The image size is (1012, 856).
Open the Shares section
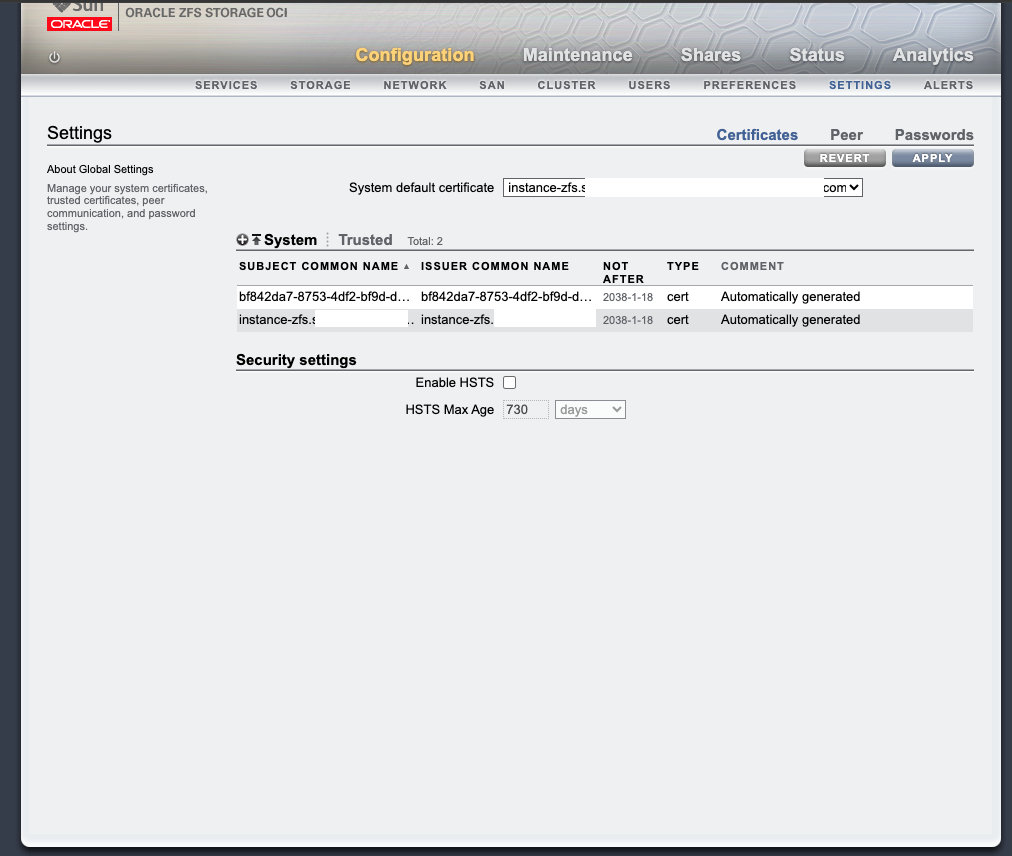click(x=710, y=56)
